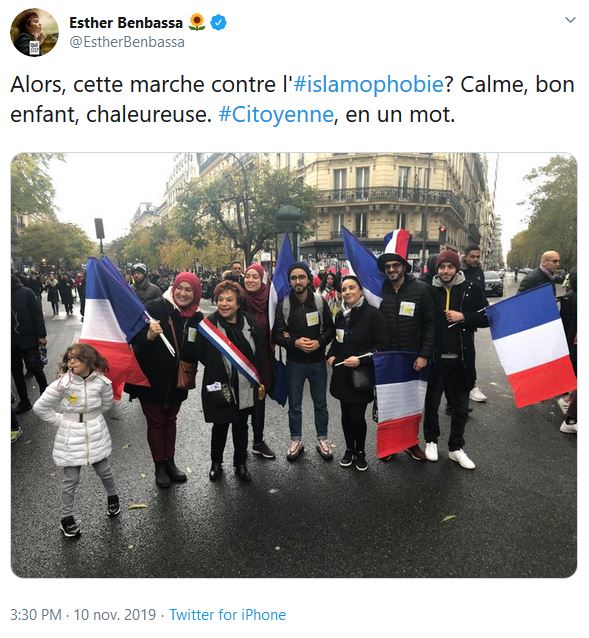Open the Twitter for iPhone source link

[227, 614]
